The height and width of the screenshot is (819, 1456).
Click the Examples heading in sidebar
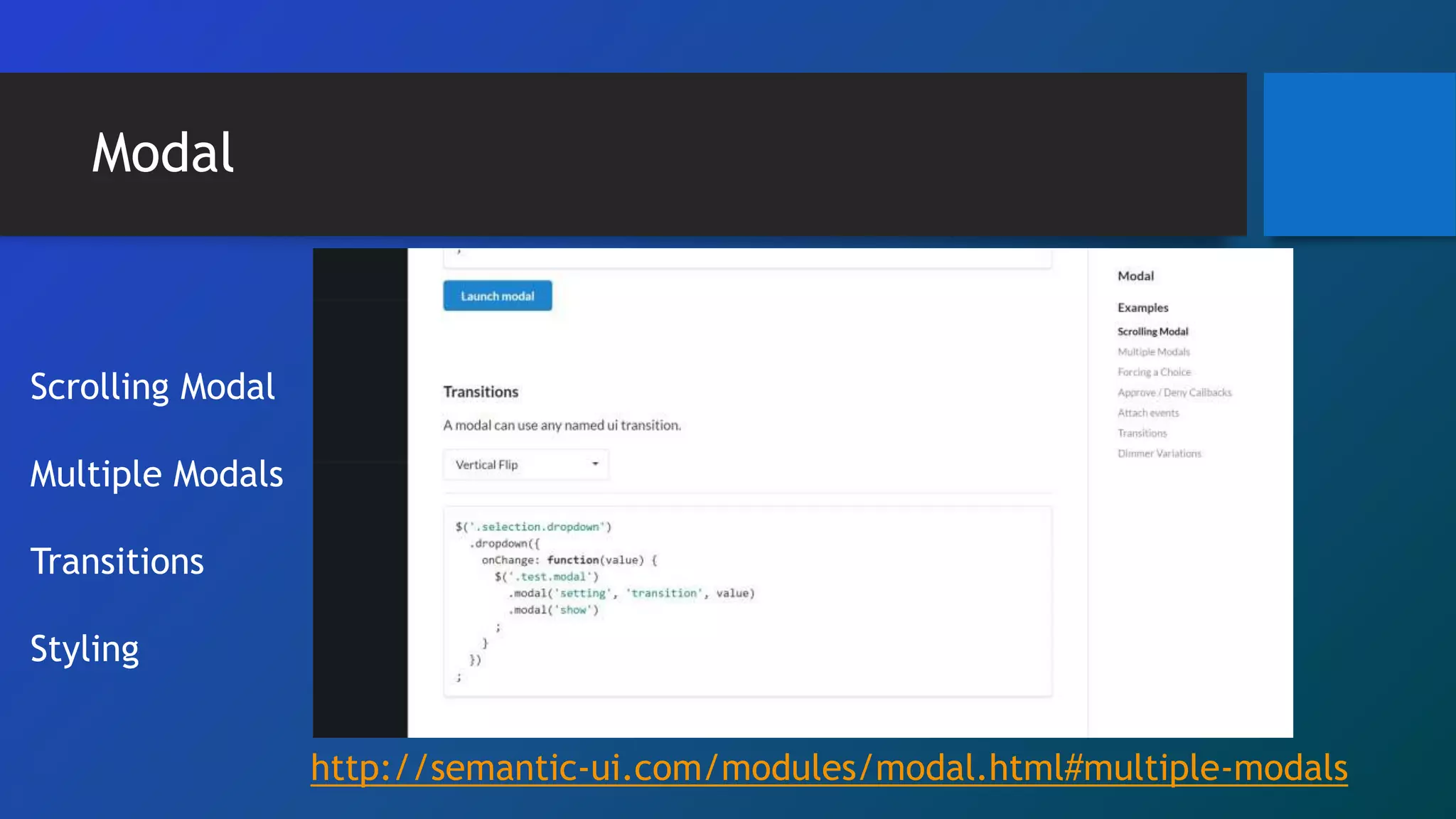pos(1142,307)
